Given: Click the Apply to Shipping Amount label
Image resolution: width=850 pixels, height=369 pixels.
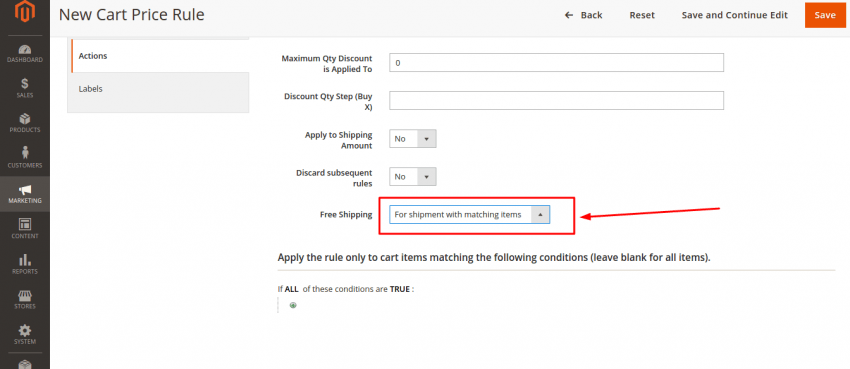Looking at the screenshot, I should tap(338, 140).
